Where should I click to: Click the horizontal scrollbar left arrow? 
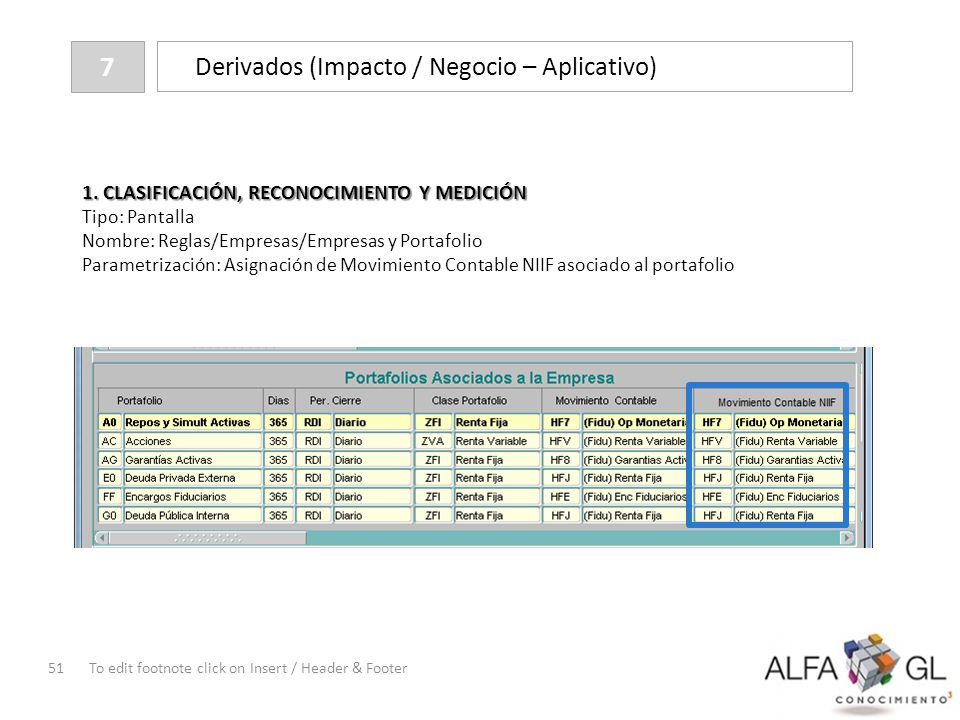click(x=102, y=538)
